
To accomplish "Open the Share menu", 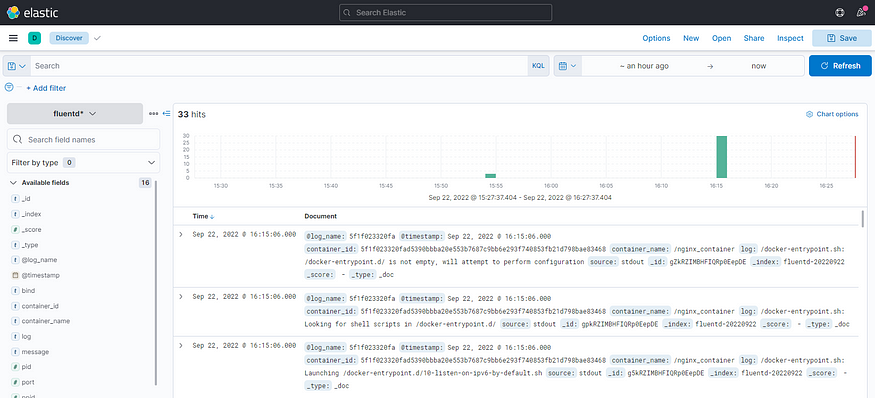I will coord(754,38).
